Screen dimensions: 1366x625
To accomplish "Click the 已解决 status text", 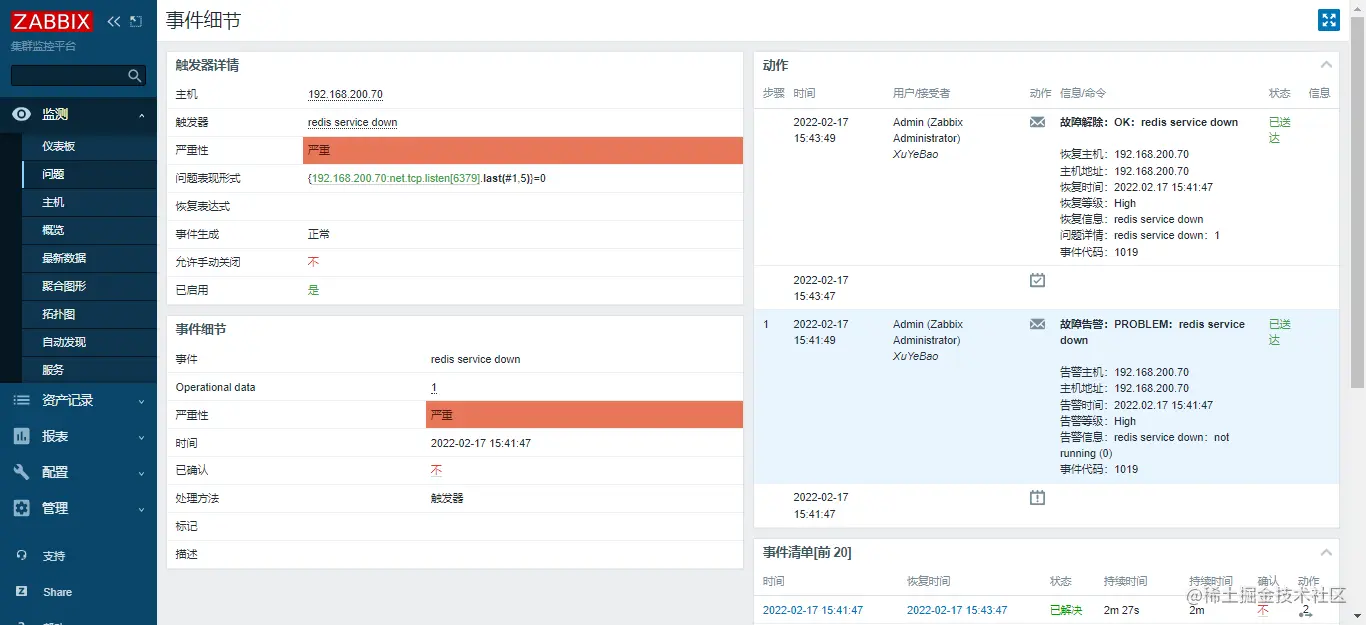I will click(x=1066, y=610).
